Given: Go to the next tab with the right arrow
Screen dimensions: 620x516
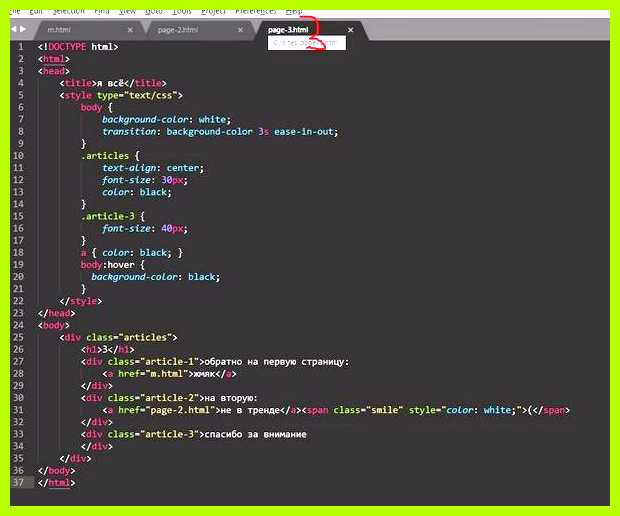Looking at the screenshot, I should pos(23,29).
